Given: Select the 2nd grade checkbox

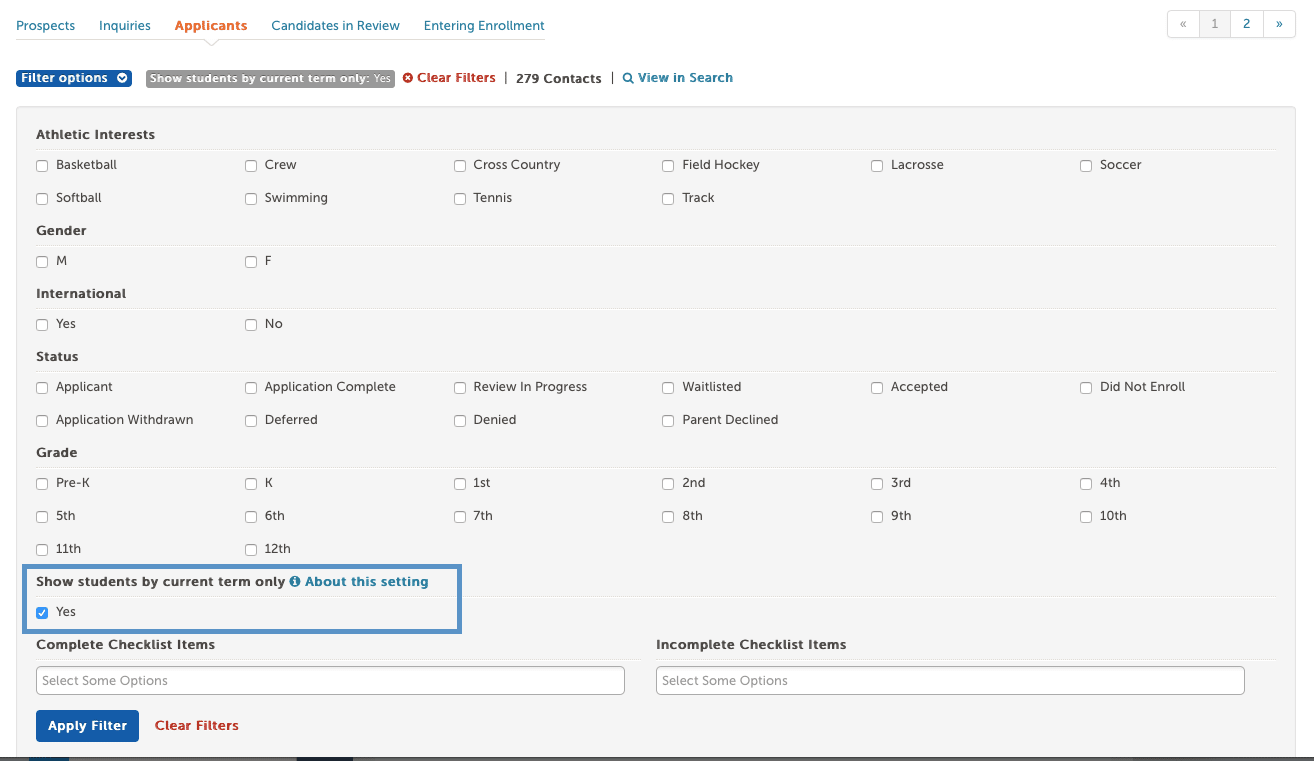Looking at the screenshot, I should pos(668,484).
